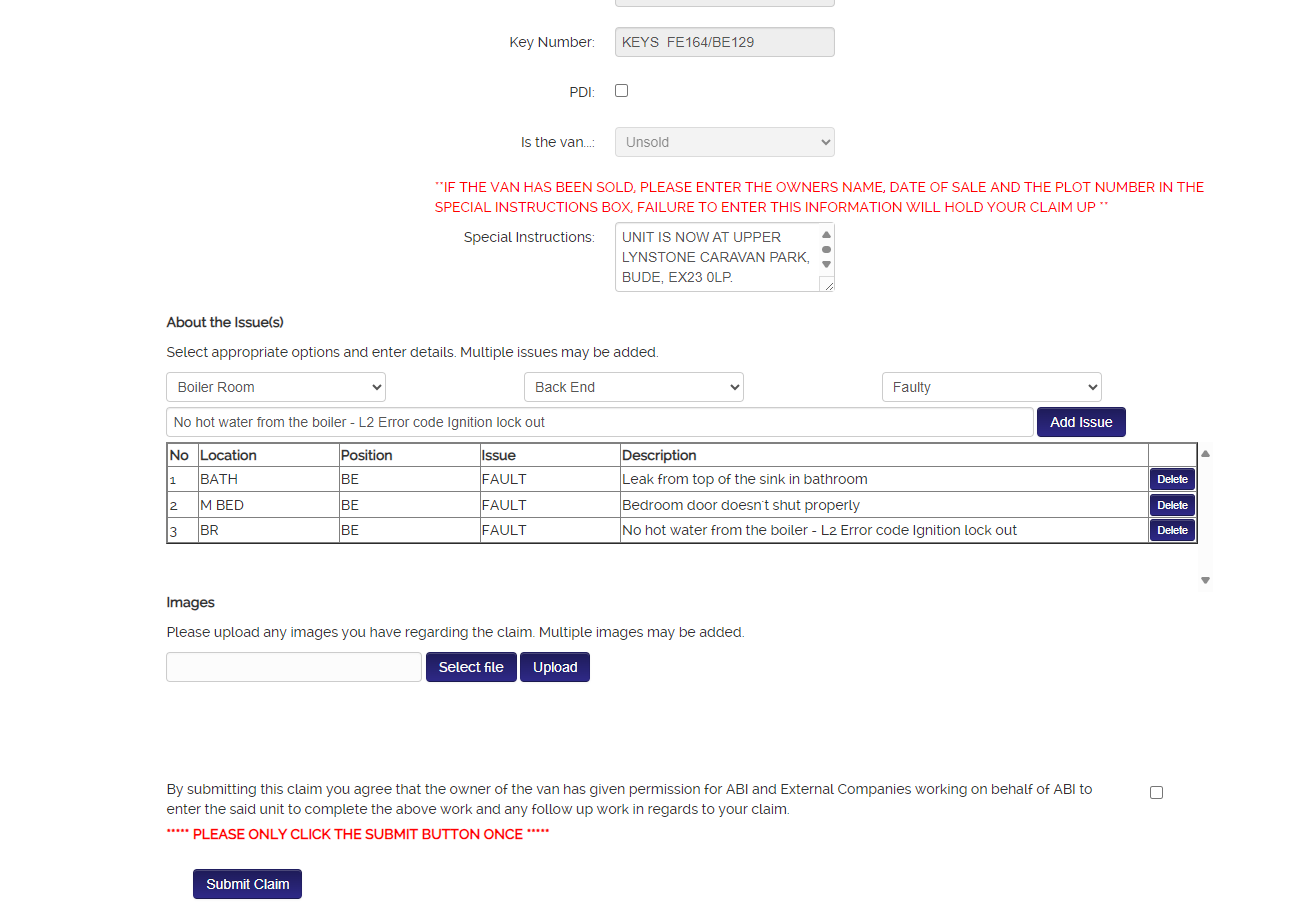Expand the Boiler Room location dropdown
The height and width of the screenshot is (915, 1308).
pyautogui.click(x=276, y=387)
